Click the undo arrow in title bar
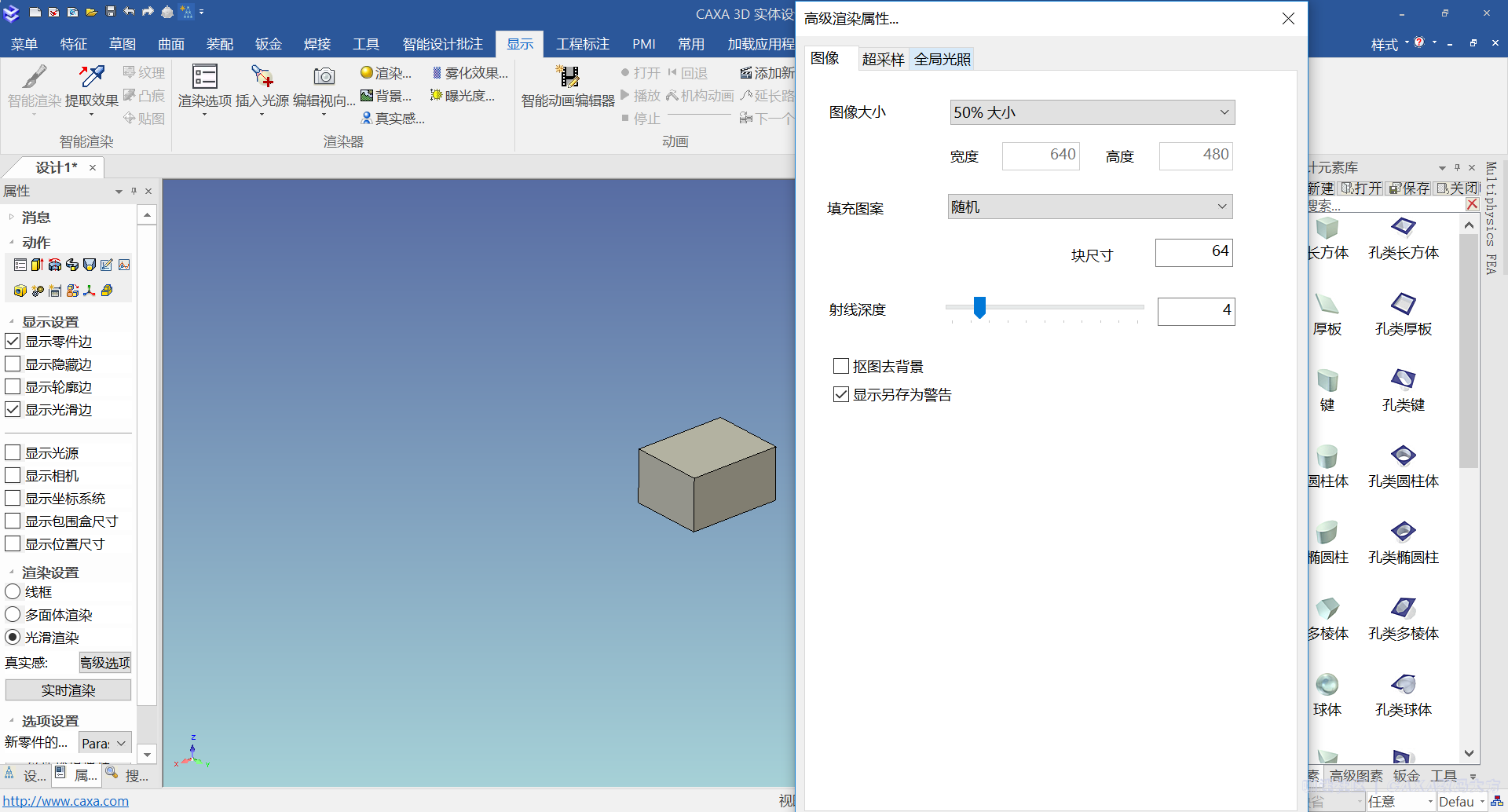 click(129, 12)
